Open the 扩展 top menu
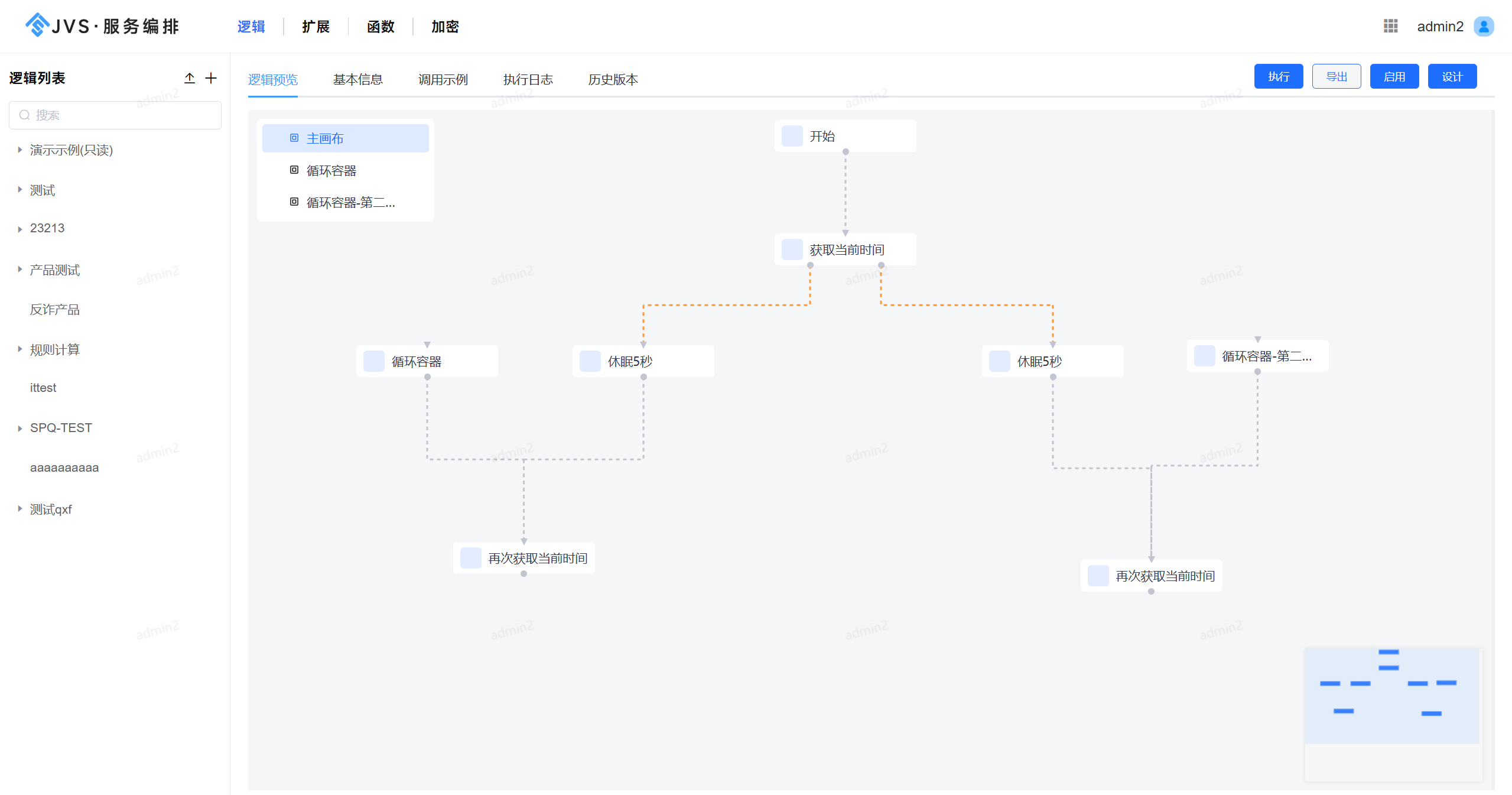Screen dimensions: 1512x795 click(316, 27)
